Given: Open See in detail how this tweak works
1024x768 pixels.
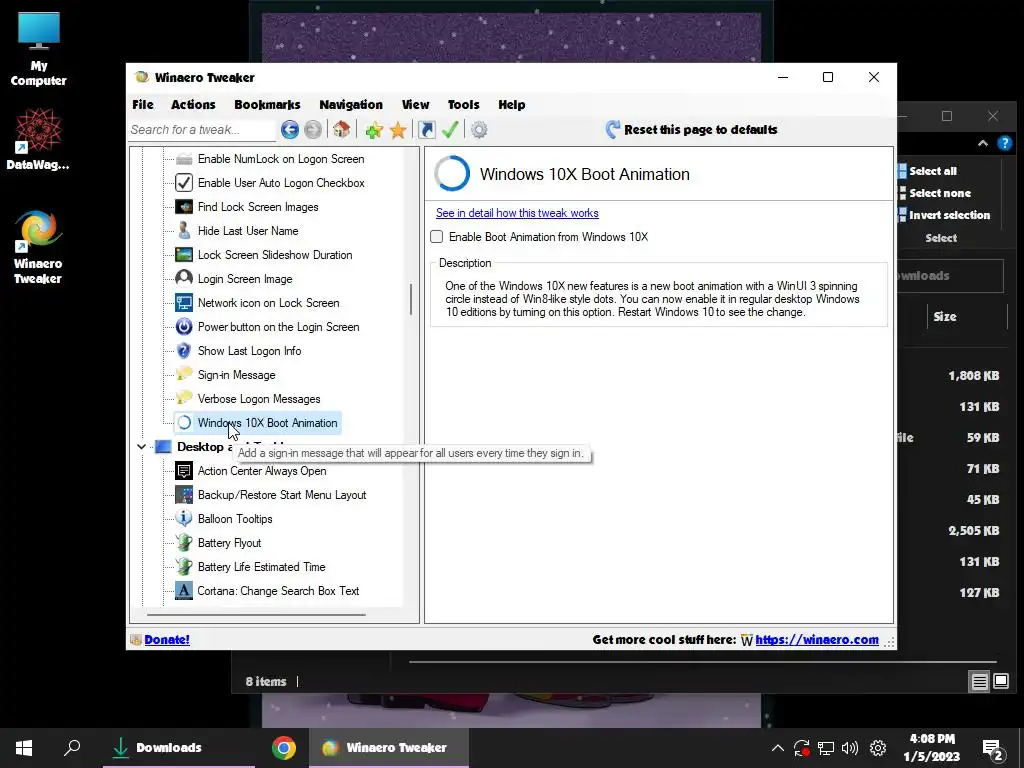Looking at the screenshot, I should pos(517,213).
